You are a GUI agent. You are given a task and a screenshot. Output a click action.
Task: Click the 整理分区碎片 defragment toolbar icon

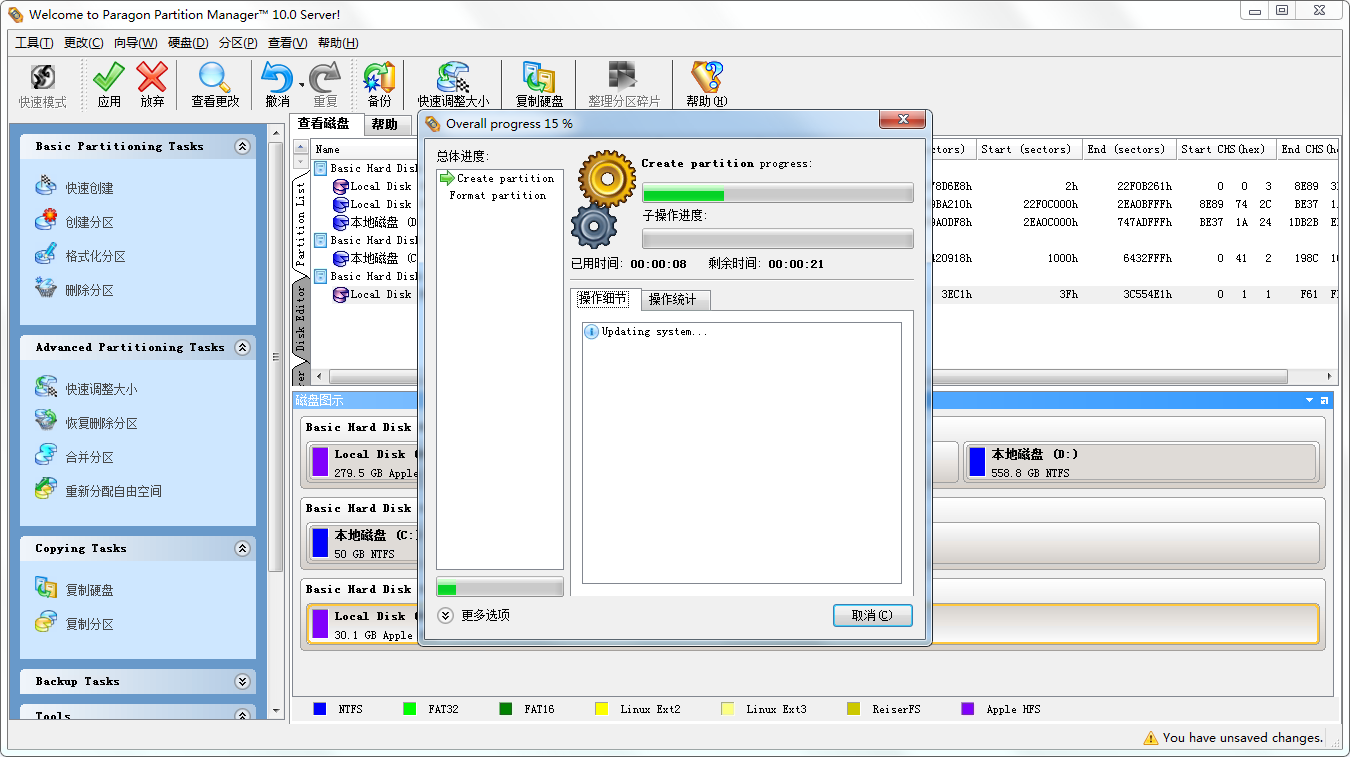point(623,78)
